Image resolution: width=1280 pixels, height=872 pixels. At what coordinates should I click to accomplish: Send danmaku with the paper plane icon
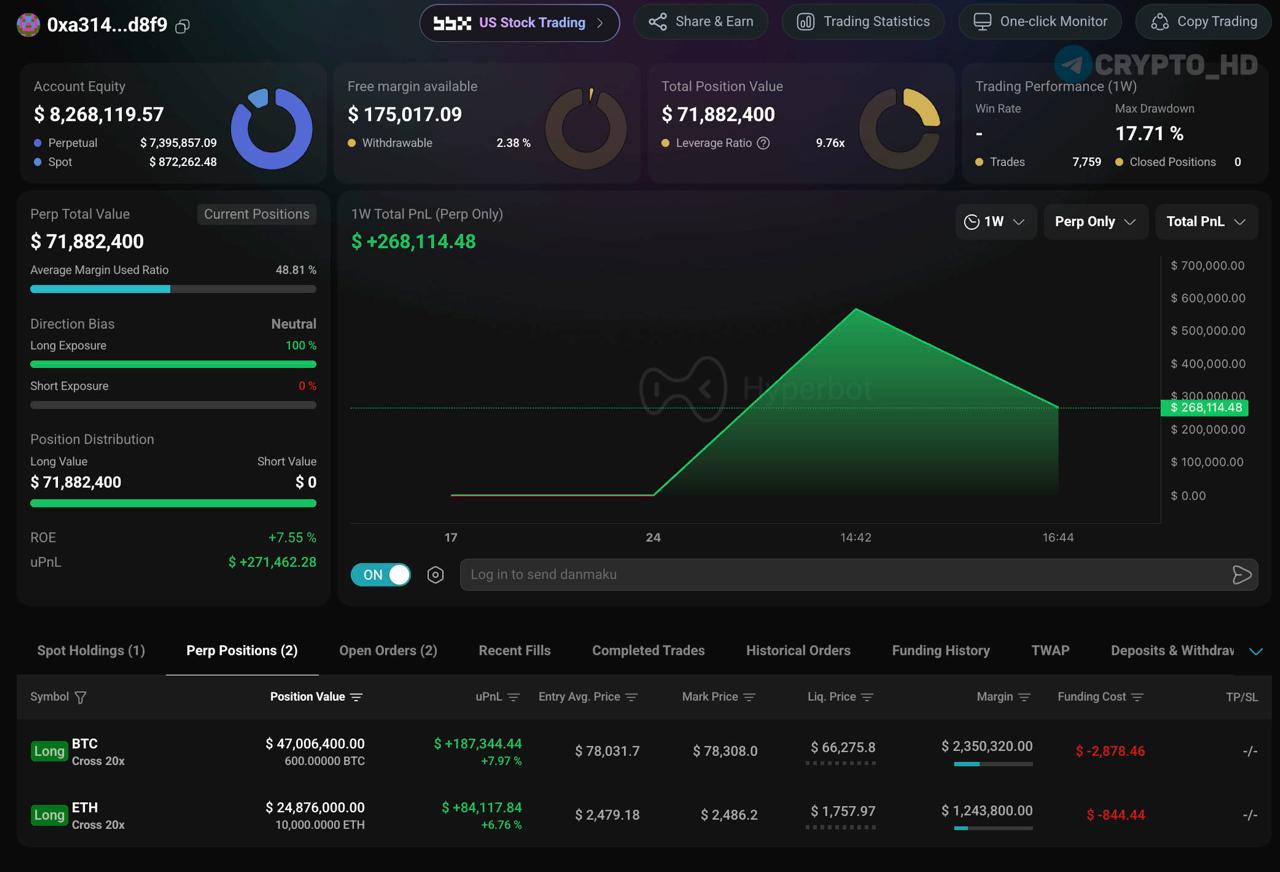1241,575
